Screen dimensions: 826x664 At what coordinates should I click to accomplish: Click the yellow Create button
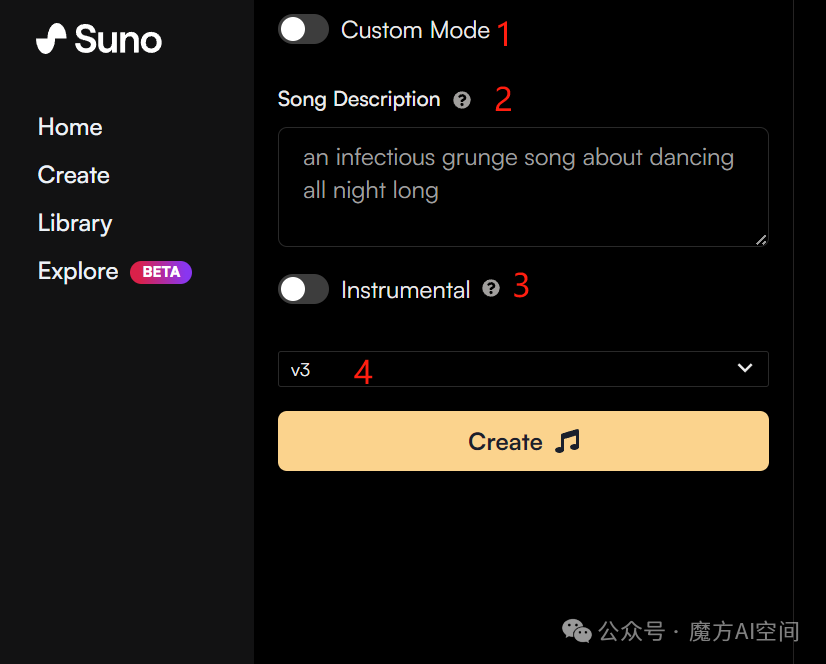click(523, 441)
